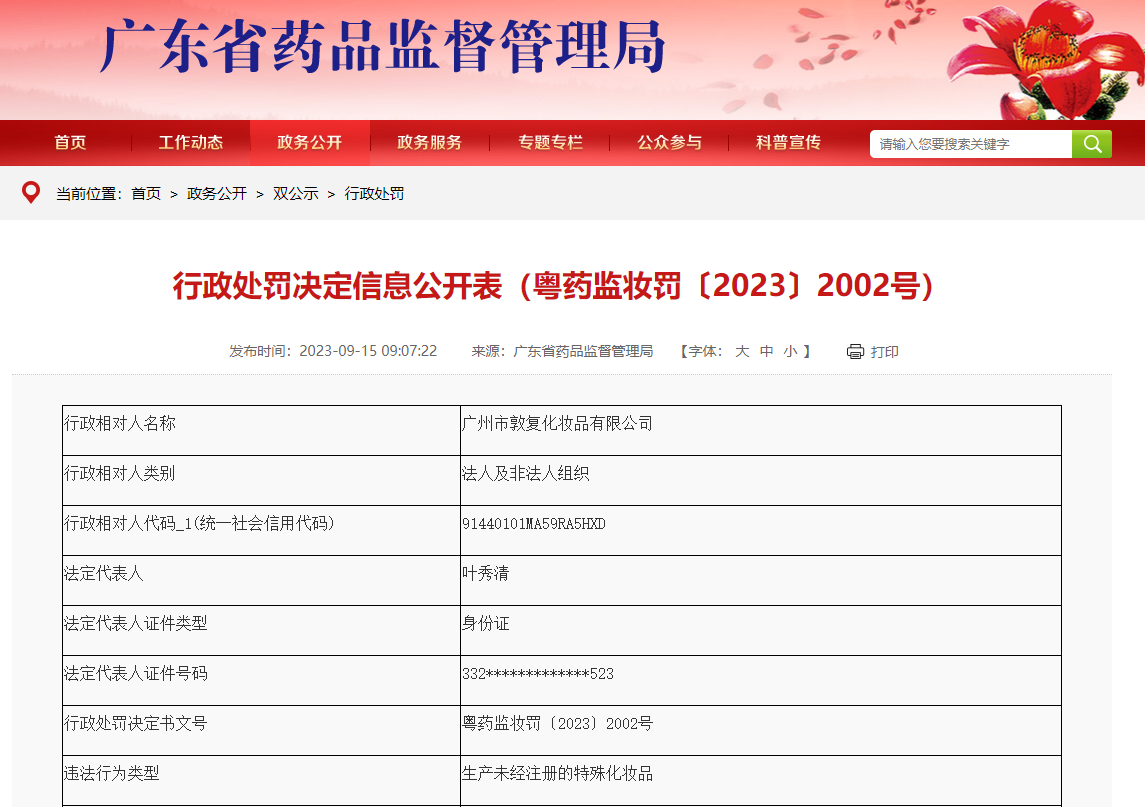Click the masked ID number 332*************523

pos(537,673)
